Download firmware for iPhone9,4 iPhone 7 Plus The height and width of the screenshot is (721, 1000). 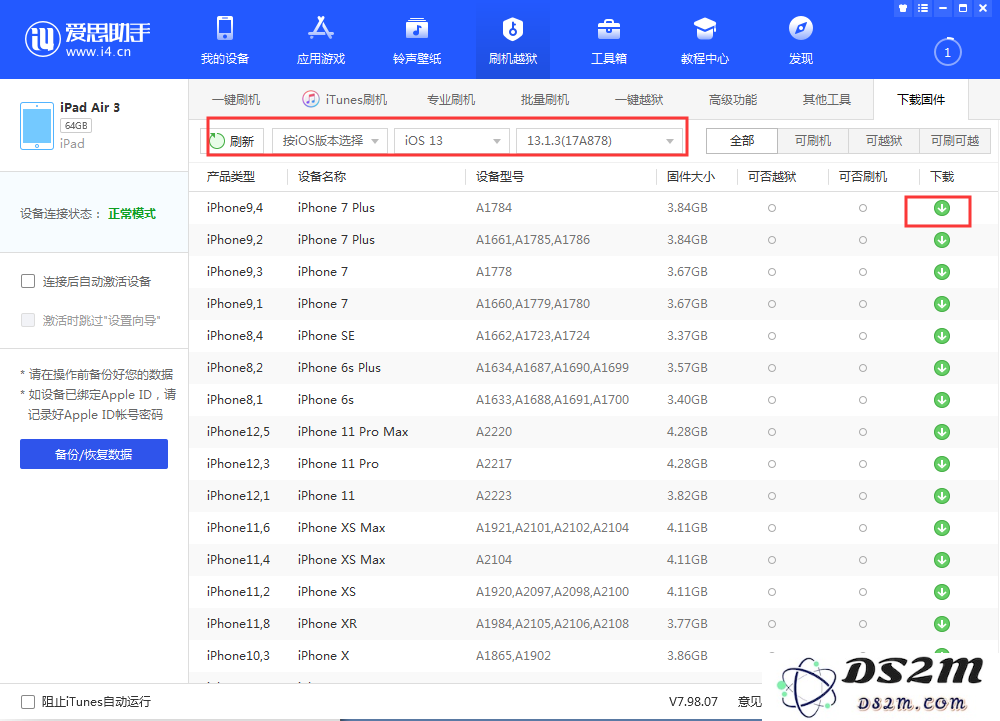click(x=941, y=208)
